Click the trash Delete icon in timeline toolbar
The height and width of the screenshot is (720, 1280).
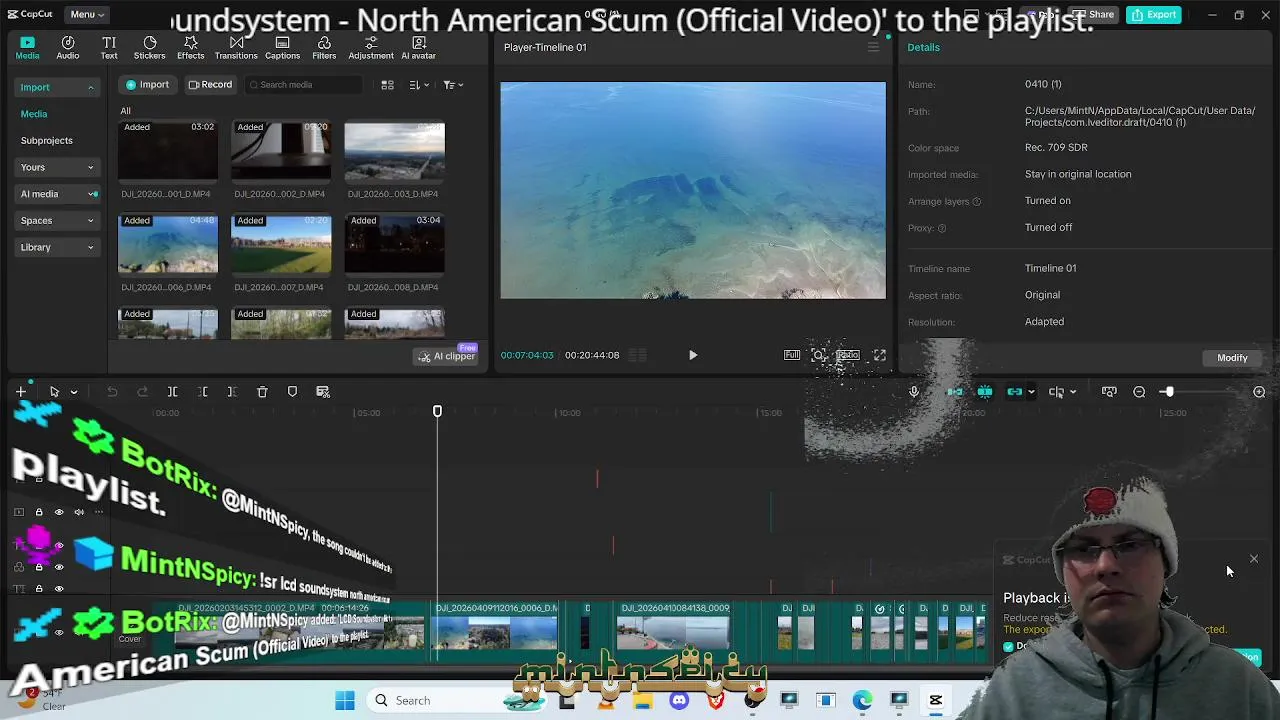click(x=262, y=392)
